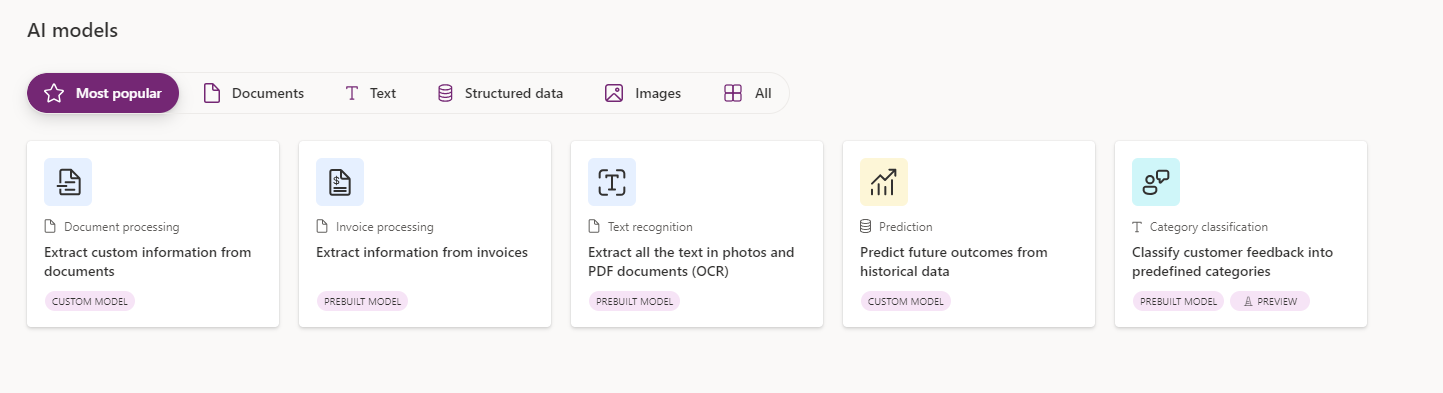Switch to the Text tab
The height and width of the screenshot is (393, 1443).
pos(370,93)
